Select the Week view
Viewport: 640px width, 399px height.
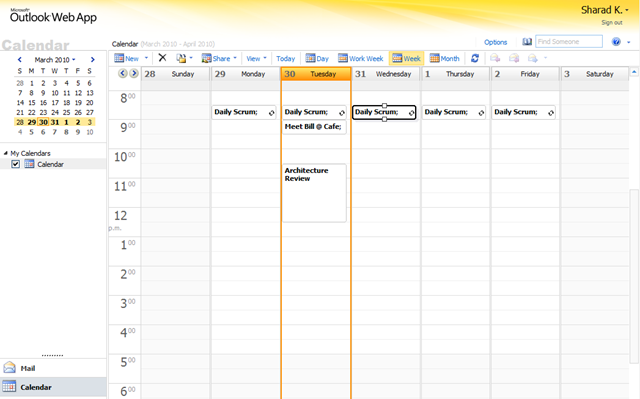pyautogui.click(x=406, y=58)
